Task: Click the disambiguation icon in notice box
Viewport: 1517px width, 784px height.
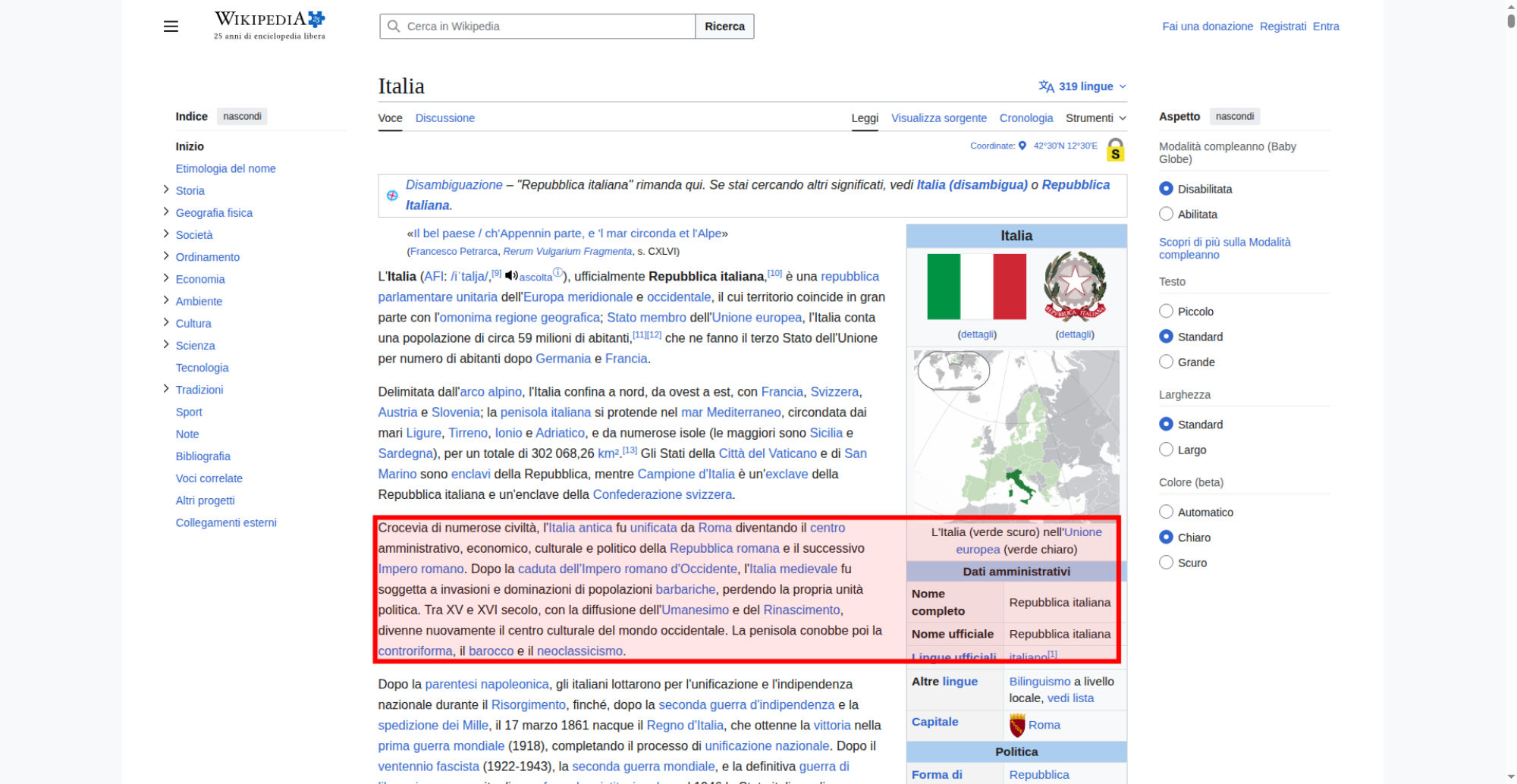Action: pyautogui.click(x=392, y=196)
